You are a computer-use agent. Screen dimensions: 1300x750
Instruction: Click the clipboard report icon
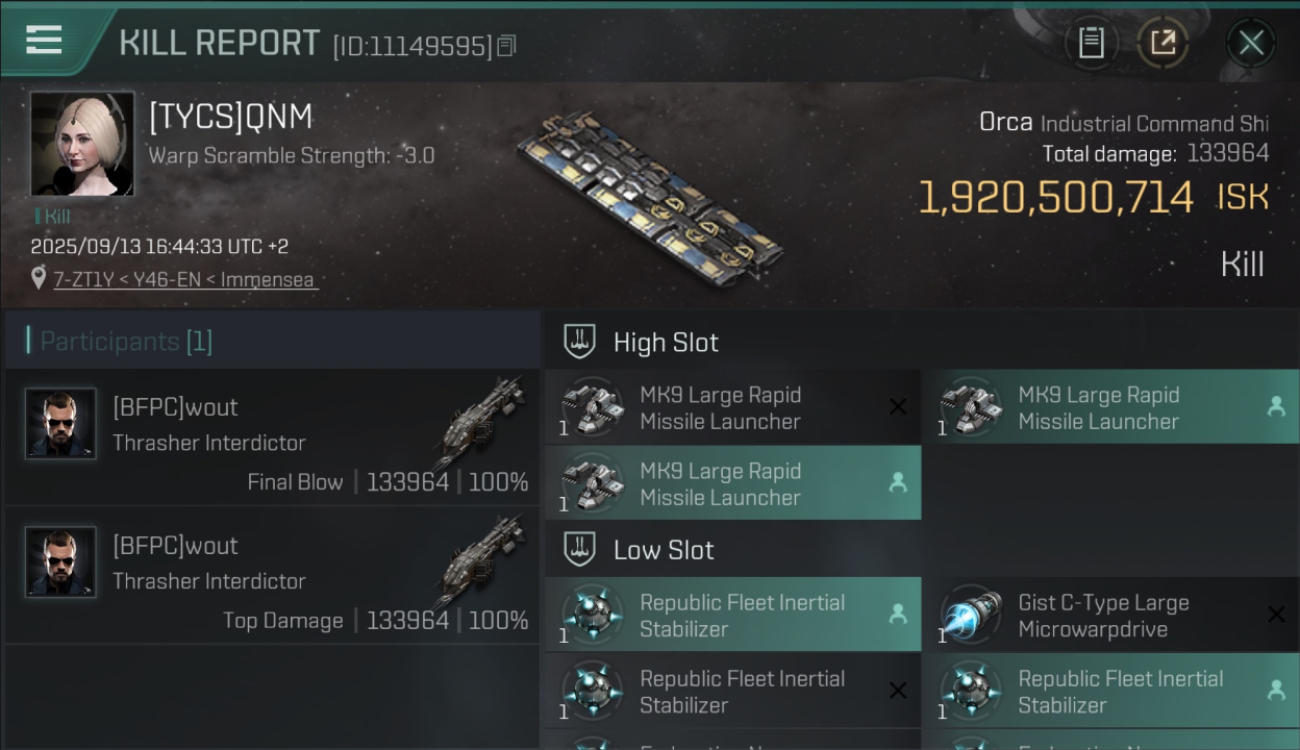coord(1091,43)
